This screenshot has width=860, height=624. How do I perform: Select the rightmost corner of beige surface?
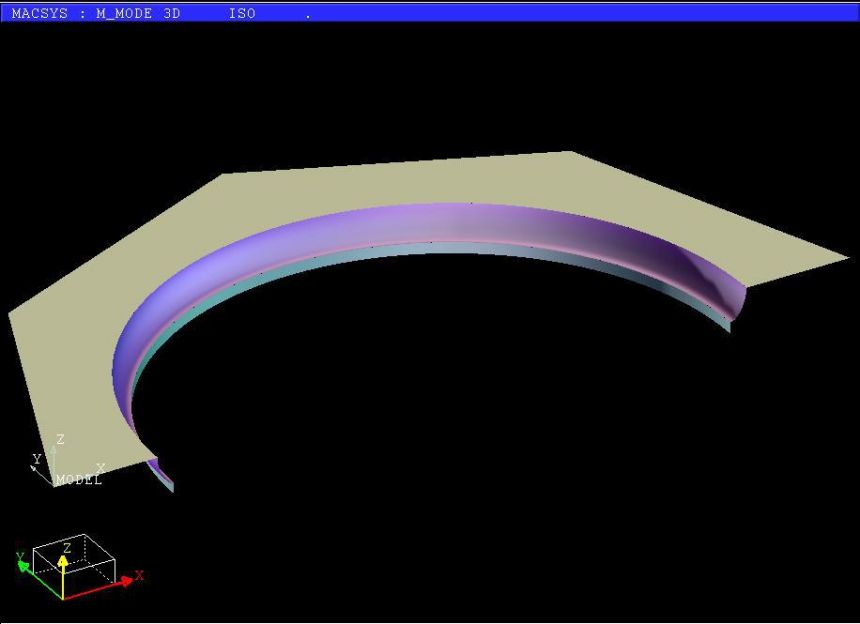tap(843, 257)
